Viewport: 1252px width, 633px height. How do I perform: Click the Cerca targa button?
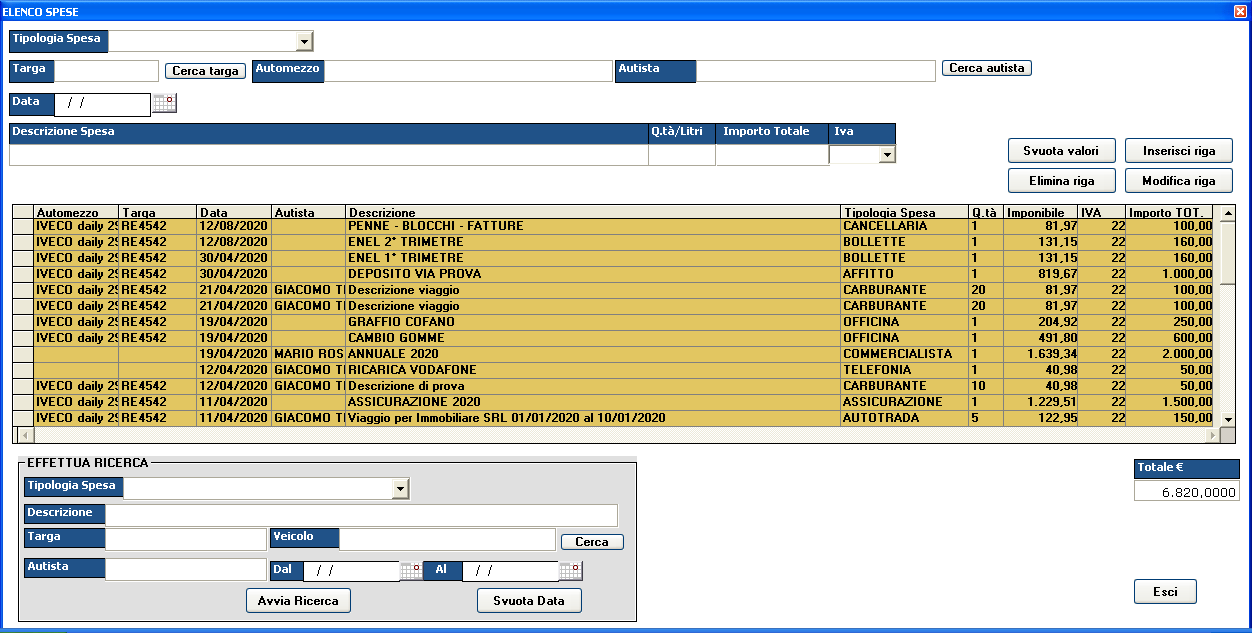(x=205, y=71)
